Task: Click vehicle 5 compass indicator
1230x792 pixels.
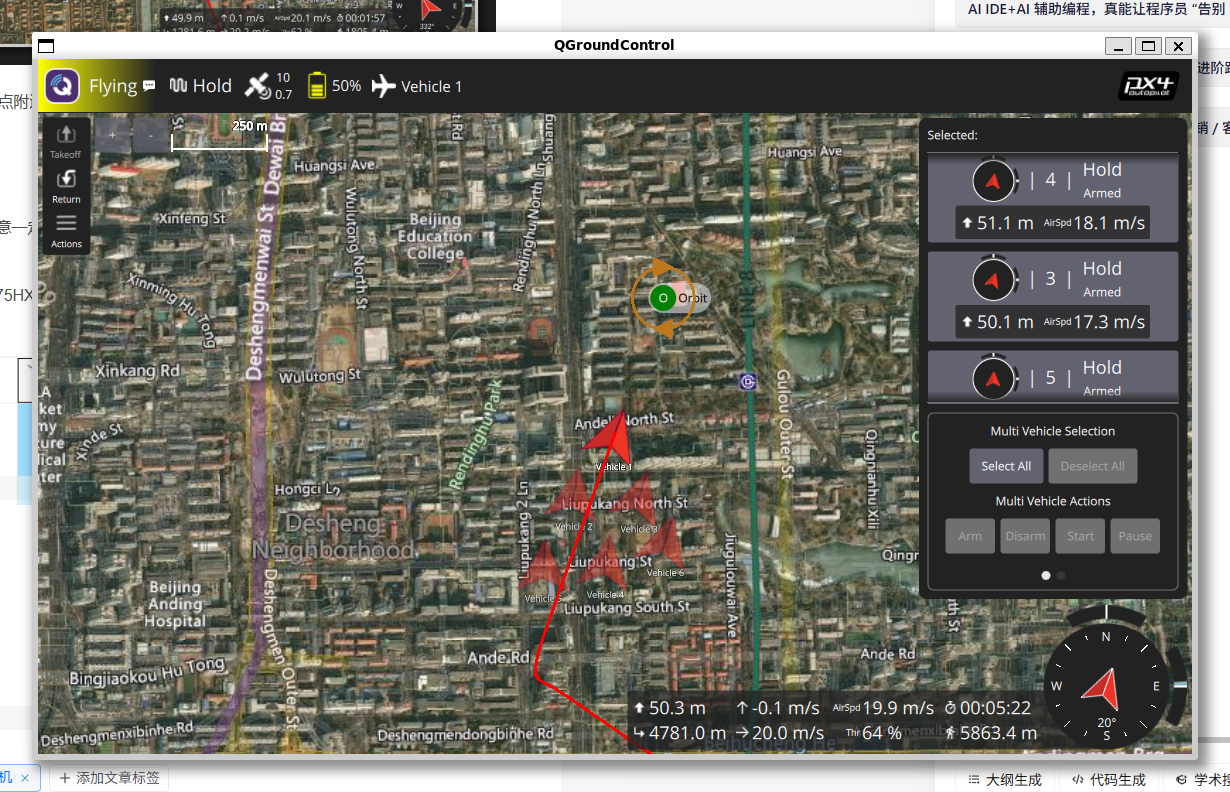Action: [993, 378]
